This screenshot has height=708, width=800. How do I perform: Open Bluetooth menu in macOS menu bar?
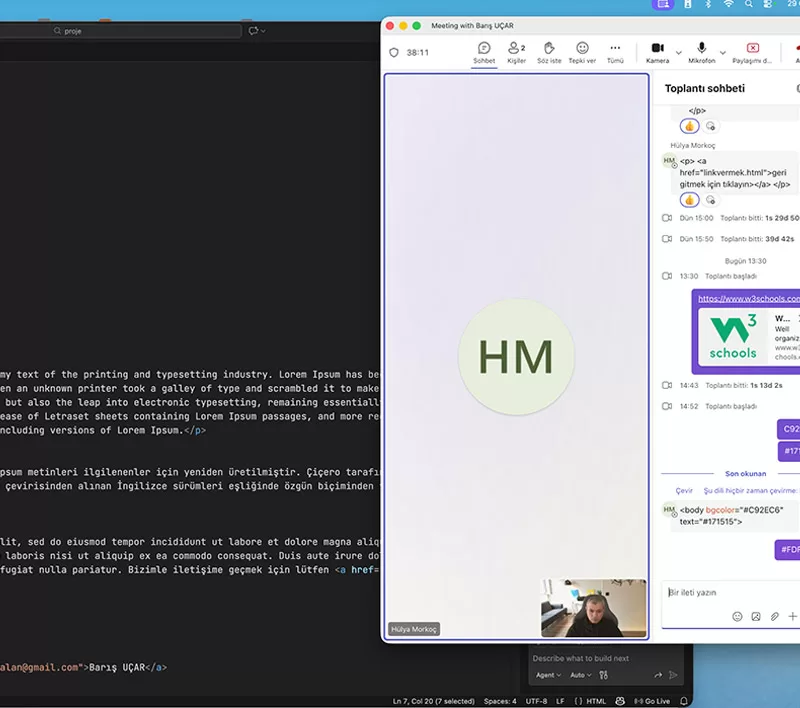[708, 4]
